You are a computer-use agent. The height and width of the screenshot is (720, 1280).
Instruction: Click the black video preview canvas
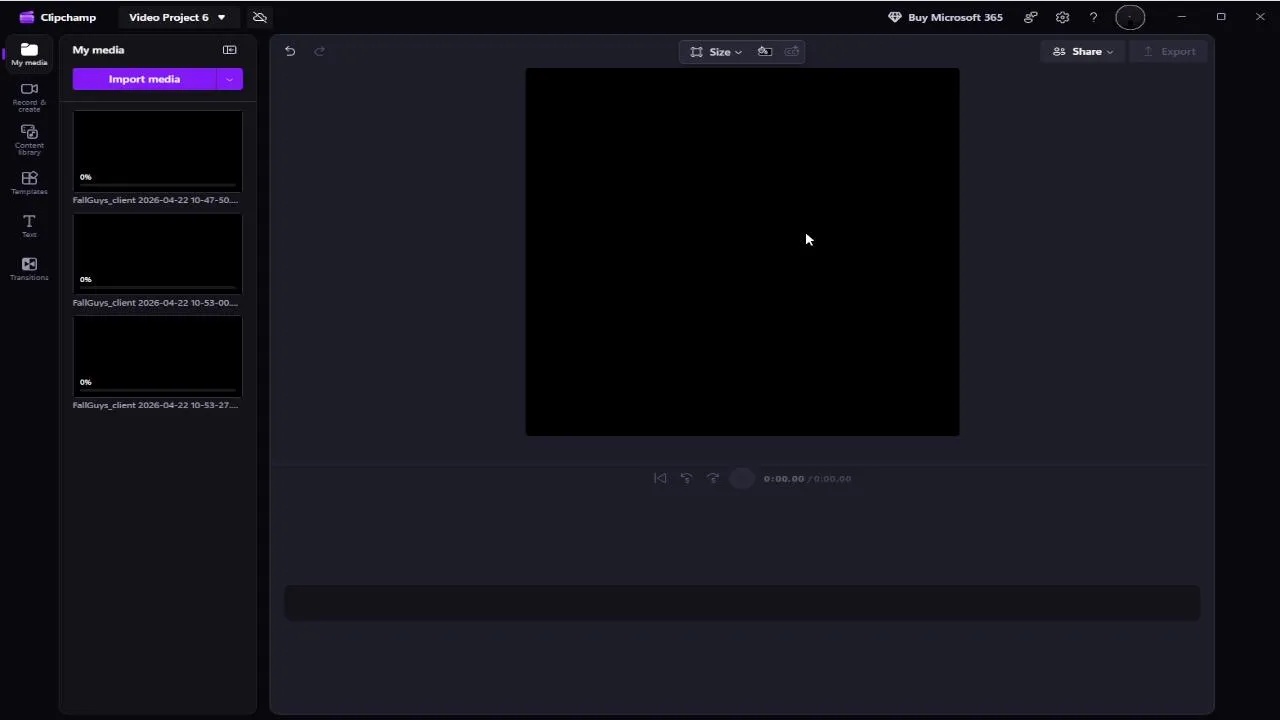(742, 252)
